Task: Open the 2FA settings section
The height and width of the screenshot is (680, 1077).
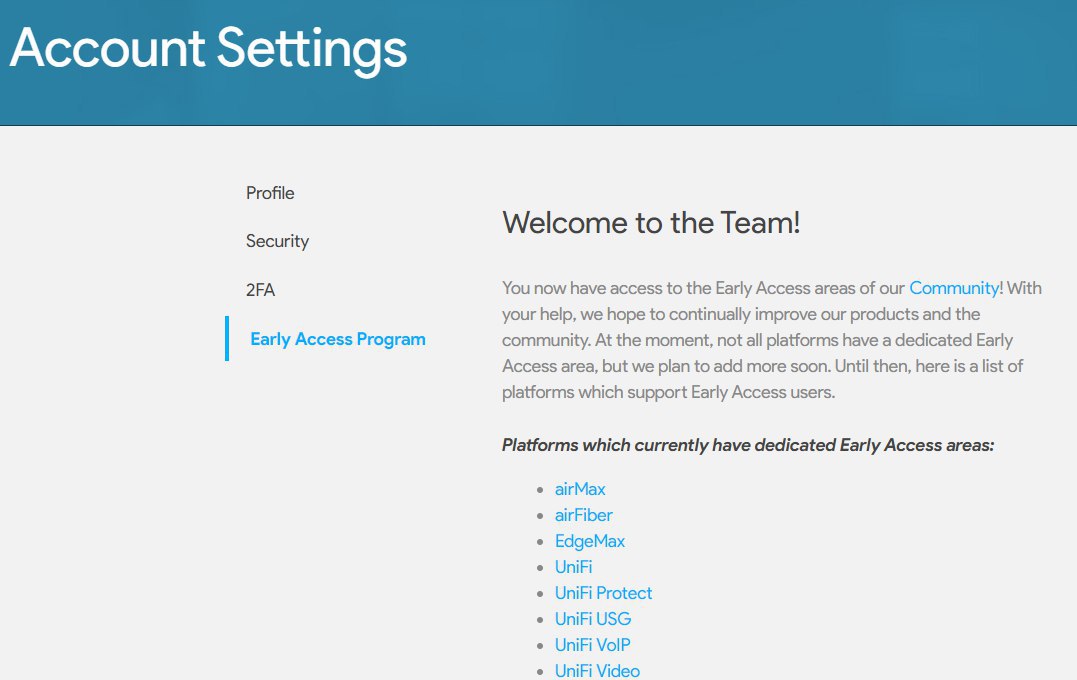Action: (x=260, y=290)
